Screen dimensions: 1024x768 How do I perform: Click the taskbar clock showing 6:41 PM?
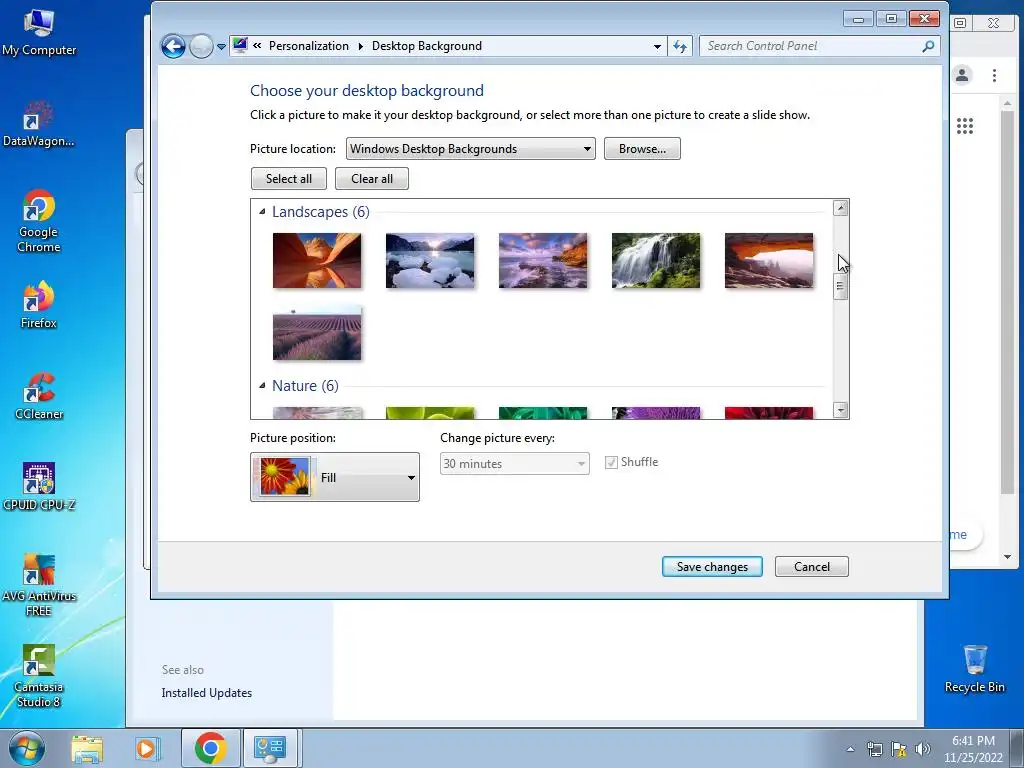tap(972, 749)
